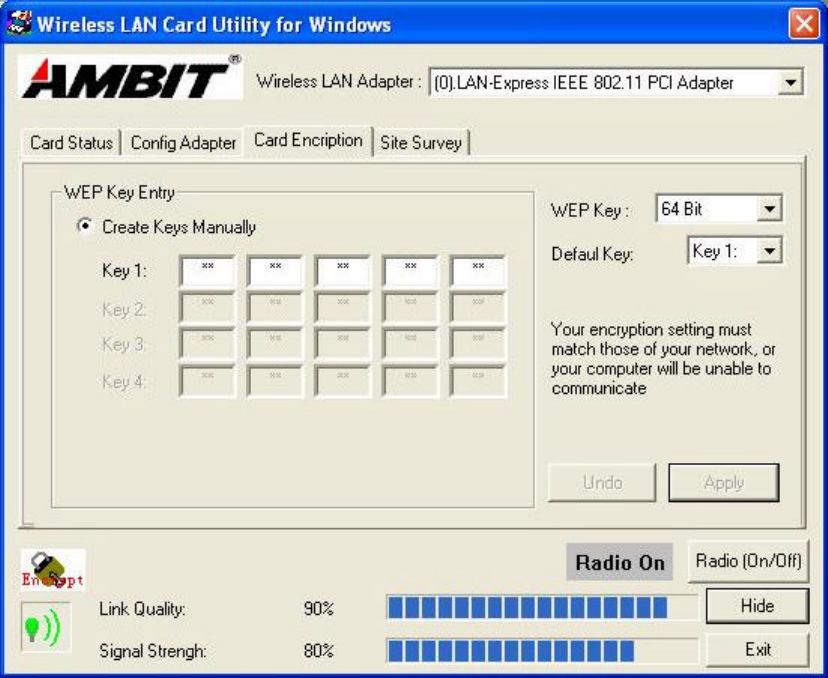Click the fourth Key 1 input field

point(410,271)
